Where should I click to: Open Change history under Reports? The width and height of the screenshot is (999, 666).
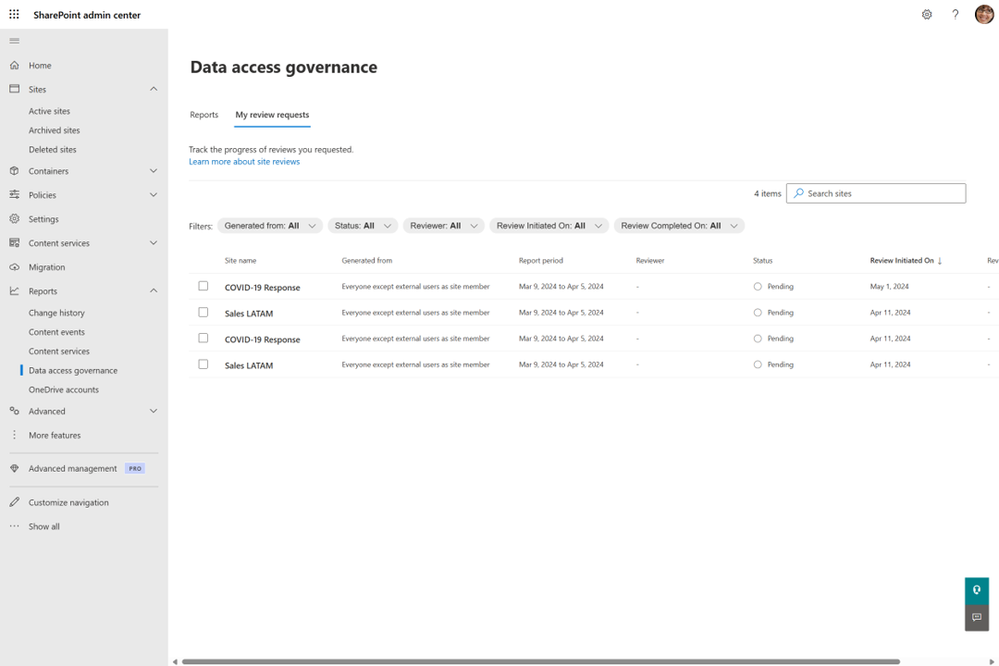pyautogui.click(x=56, y=313)
